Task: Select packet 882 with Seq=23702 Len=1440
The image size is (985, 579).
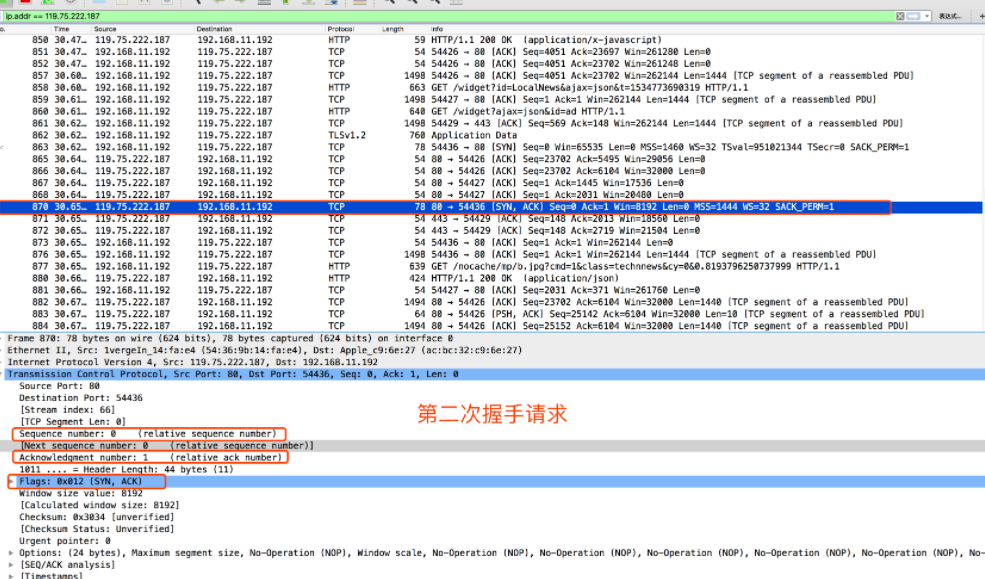Action: click(x=492, y=303)
